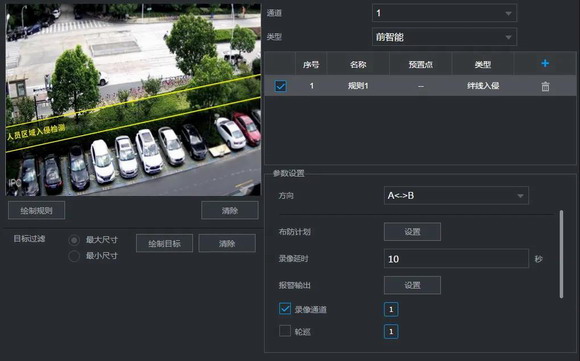Select channel 1 box for 录像通道
580x361 pixels.
[x=391, y=309]
